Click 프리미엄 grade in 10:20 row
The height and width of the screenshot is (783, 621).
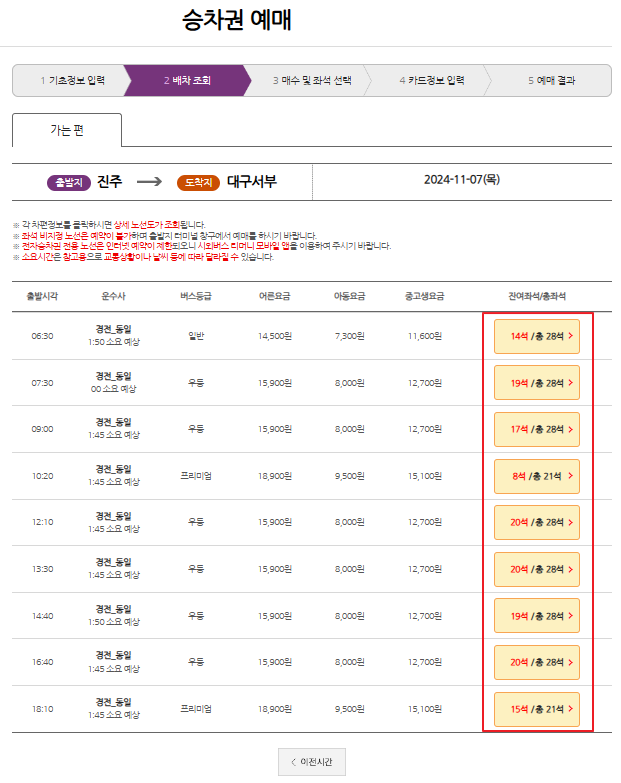click(x=196, y=476)
